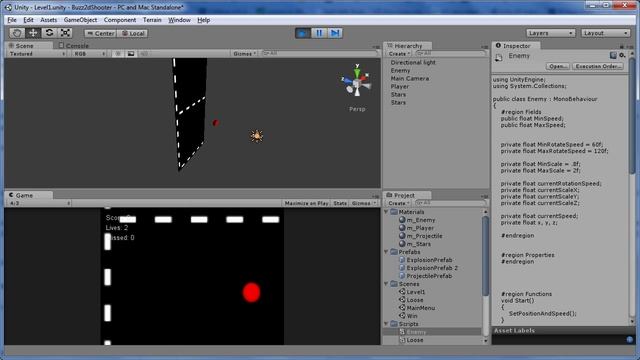Select the m_Enemy material icon
Viewport: 640px width, 360px height.
(402, 220)
